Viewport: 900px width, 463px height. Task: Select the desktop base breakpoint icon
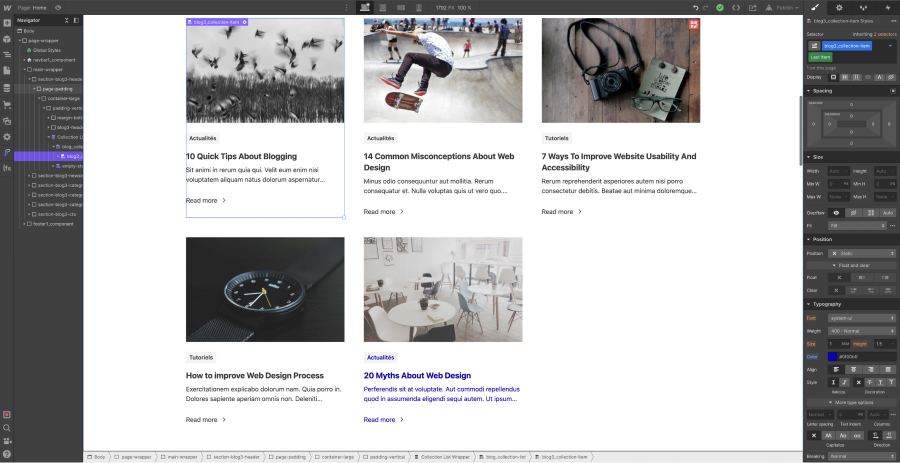365,7
